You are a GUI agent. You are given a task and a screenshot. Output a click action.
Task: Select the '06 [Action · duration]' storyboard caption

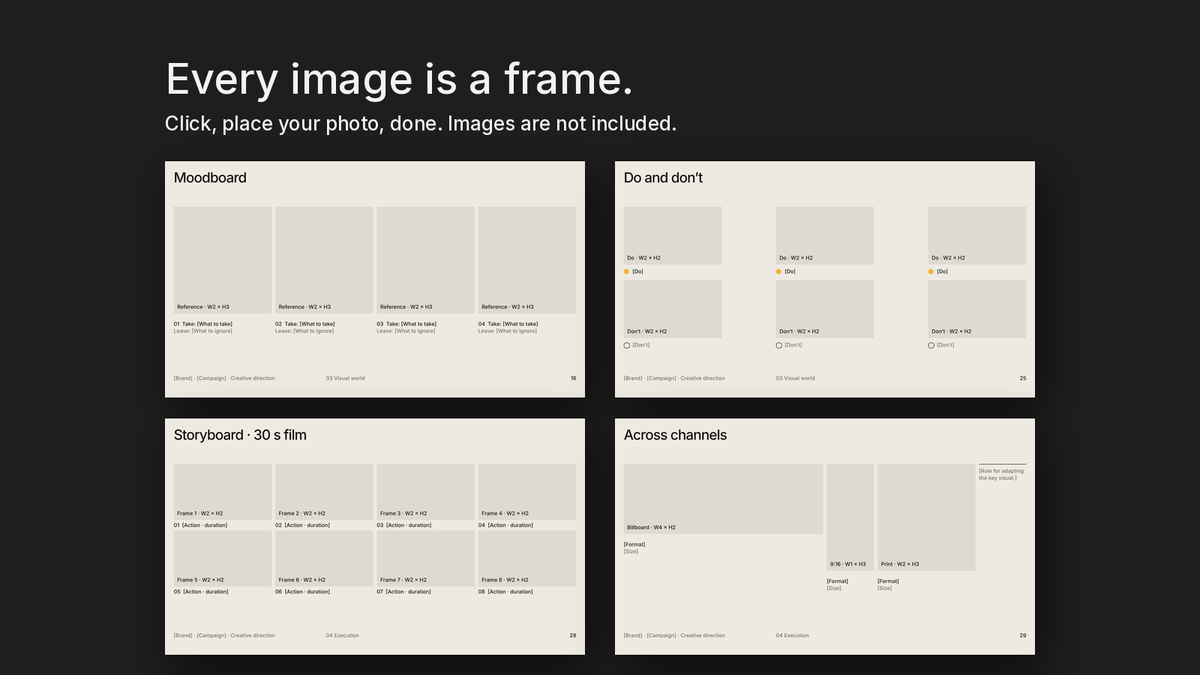pos(302,591)
